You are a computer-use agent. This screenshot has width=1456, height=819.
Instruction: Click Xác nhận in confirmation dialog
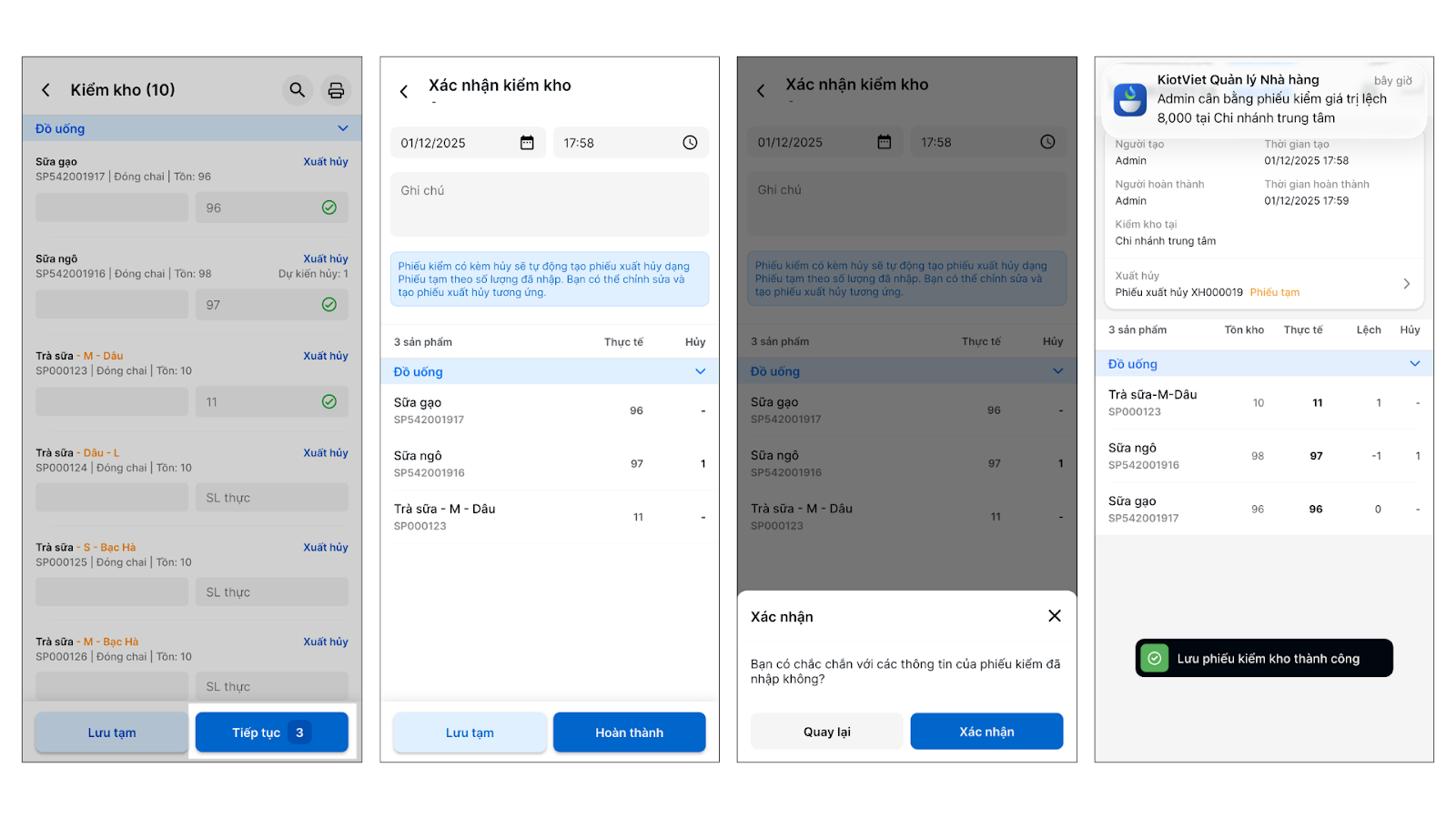(986, 732)
